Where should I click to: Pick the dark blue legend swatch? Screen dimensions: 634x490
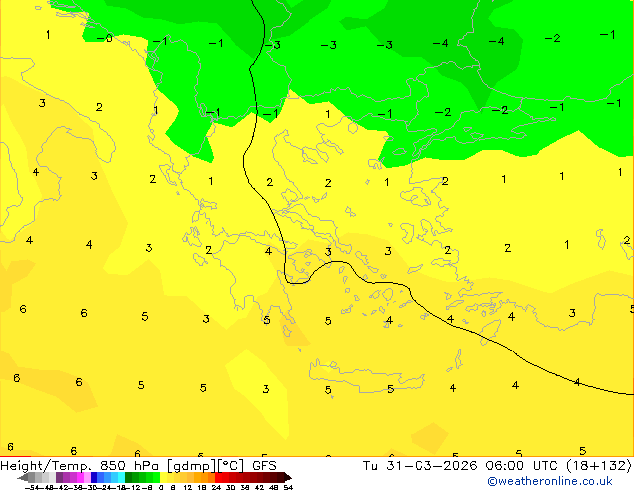94,477
